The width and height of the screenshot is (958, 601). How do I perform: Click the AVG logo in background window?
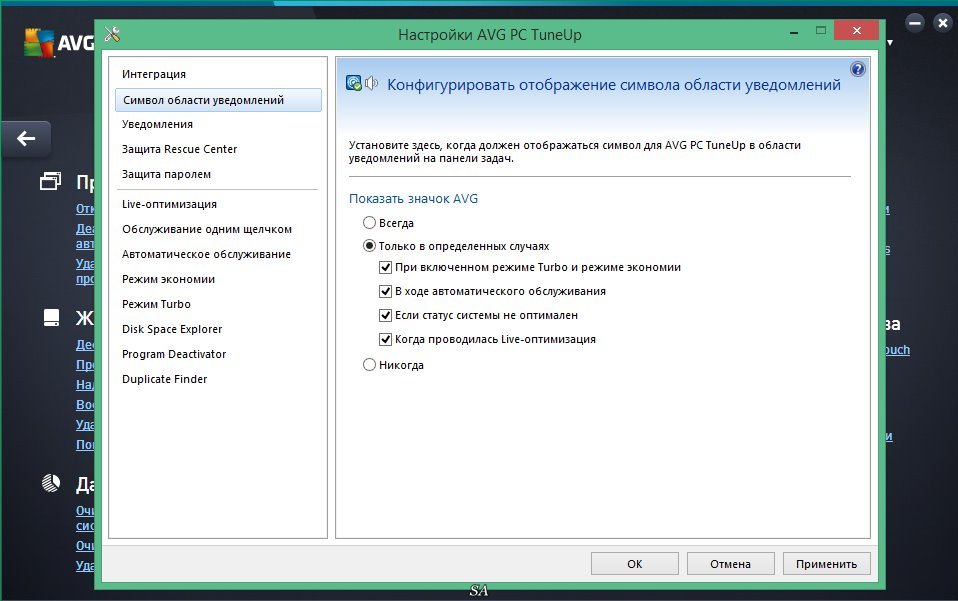click(x=59, y=43)
